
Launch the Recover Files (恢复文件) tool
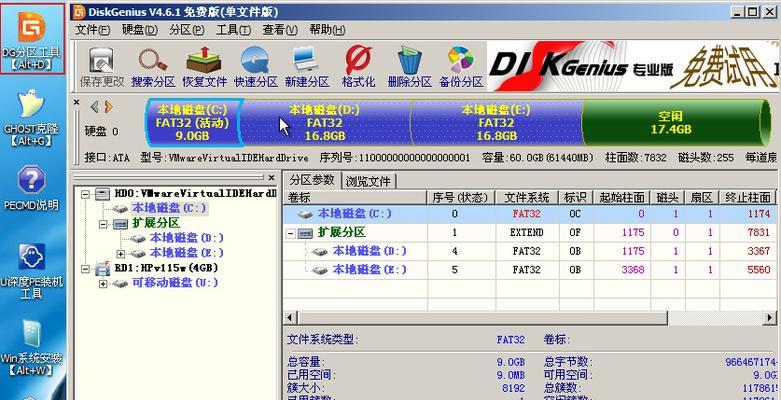[204, 67]
